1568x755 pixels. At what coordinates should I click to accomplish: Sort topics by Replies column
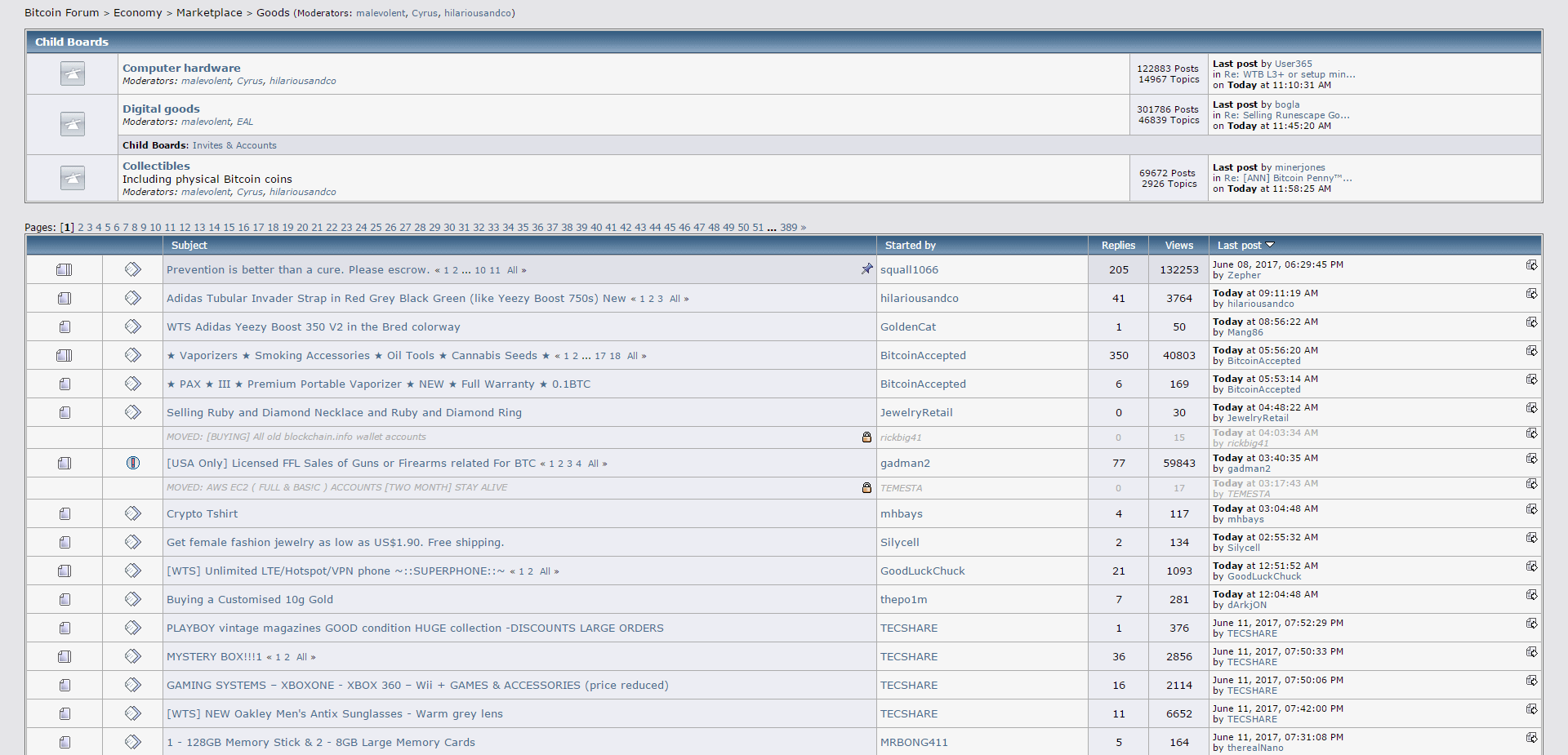point(1118,245)
